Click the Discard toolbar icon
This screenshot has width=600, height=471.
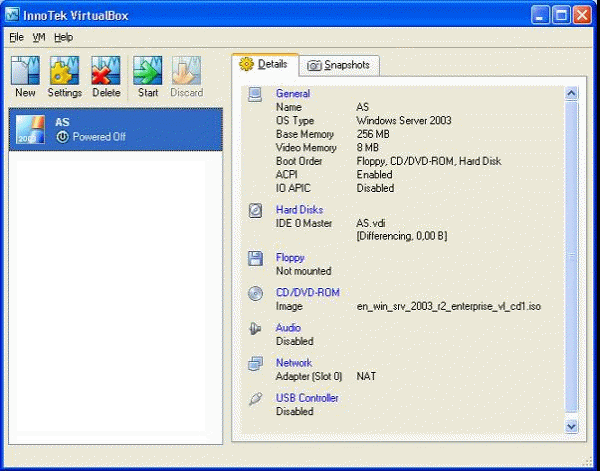point(186,70)
